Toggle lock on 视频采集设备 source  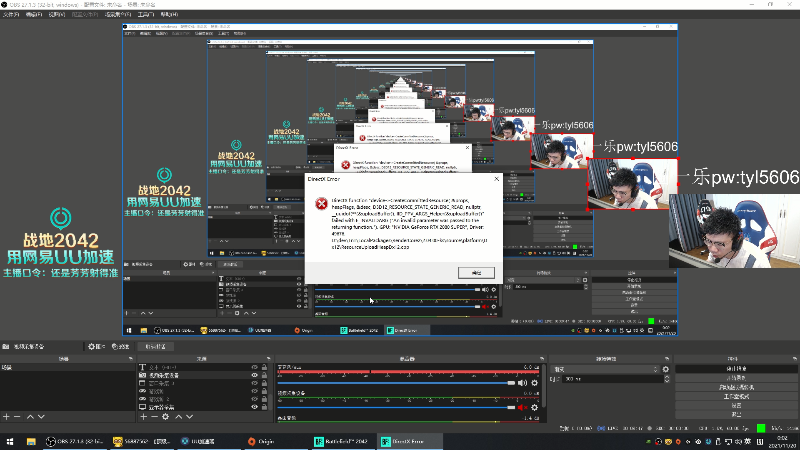(x=264, y=375)
